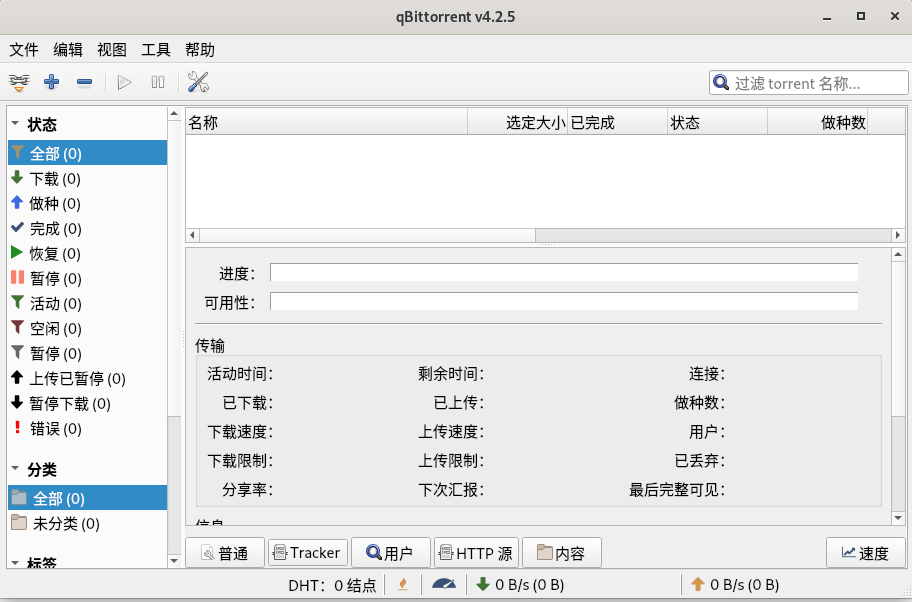The height and width of the screenshot is (602, 912).
Task: Sort by the 状态 column header
Action: 718,123
